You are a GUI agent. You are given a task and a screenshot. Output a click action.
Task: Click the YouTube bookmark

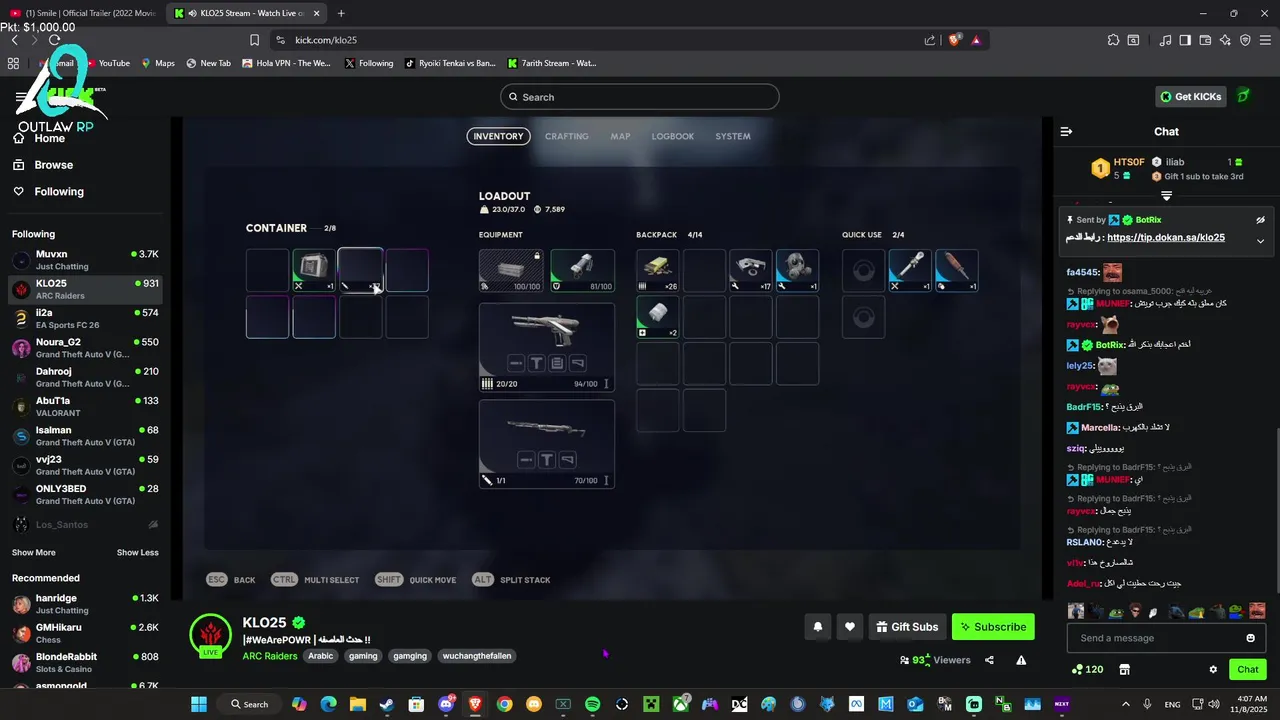[x=108, y=63]
